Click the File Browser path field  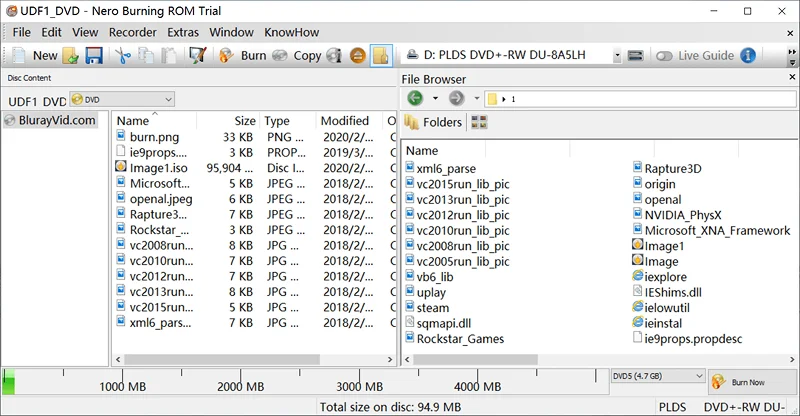pyautogui.click(x=640, y=99)
